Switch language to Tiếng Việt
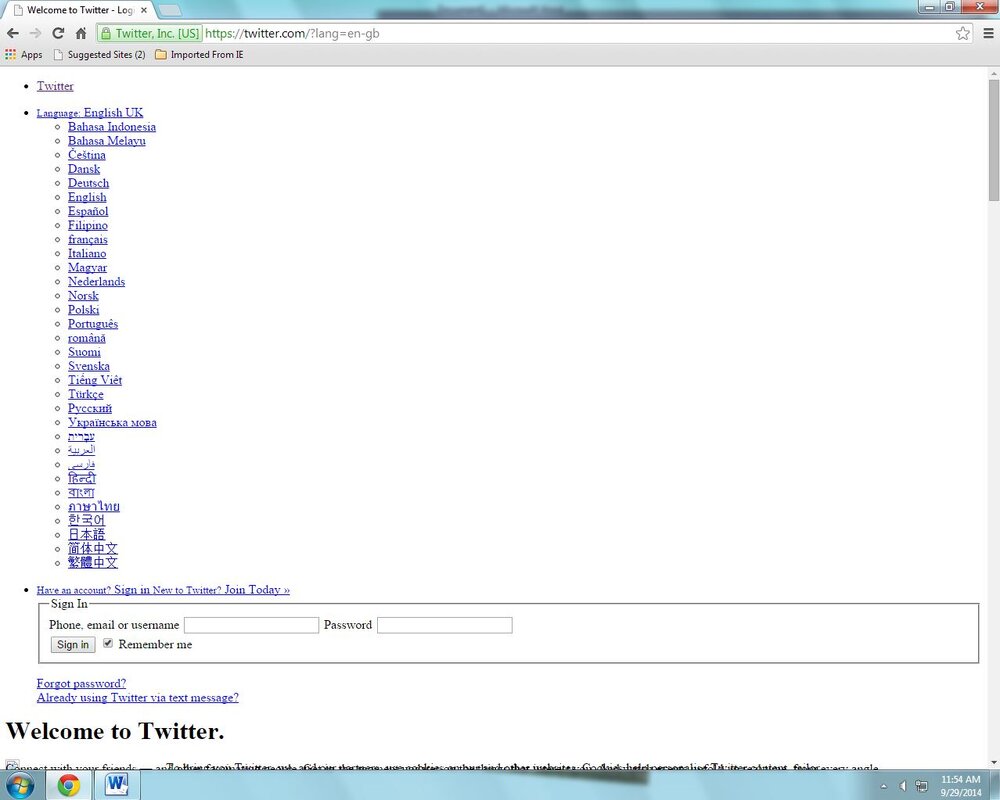1000x800 pixels. (94, 380)
